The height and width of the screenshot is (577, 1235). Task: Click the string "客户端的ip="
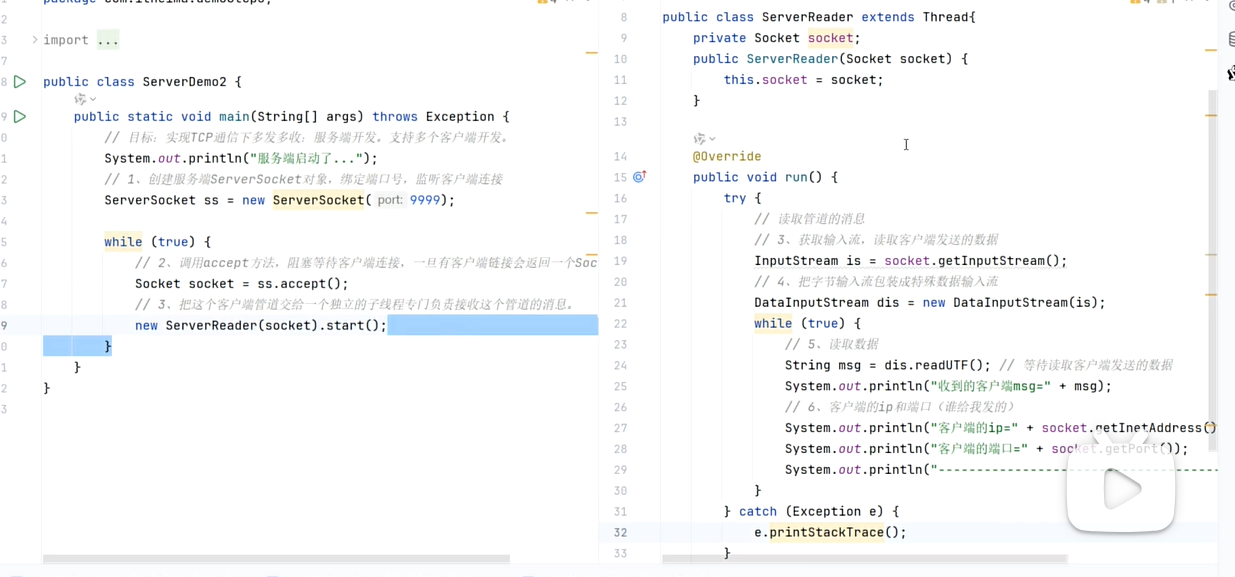coord(975,428)
